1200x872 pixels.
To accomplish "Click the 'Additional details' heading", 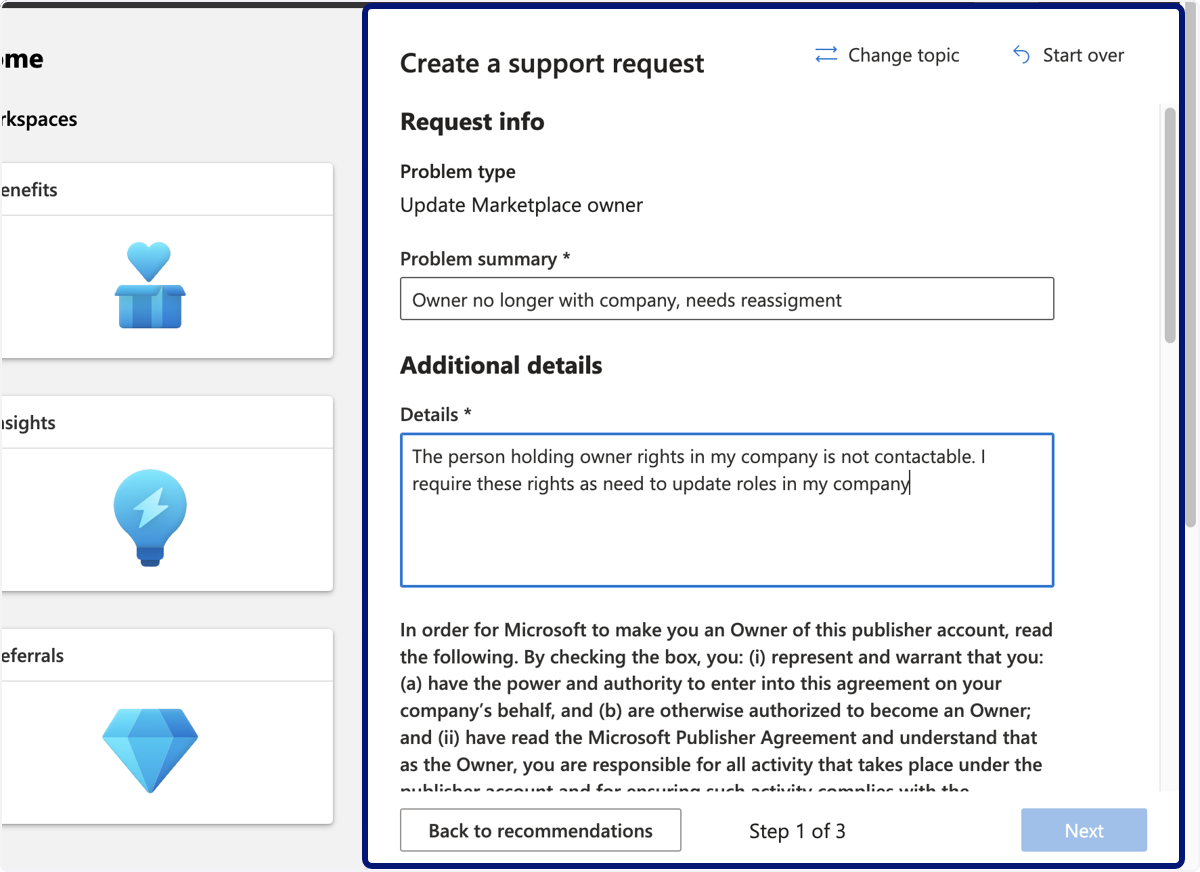I will (x=501, y=366).
